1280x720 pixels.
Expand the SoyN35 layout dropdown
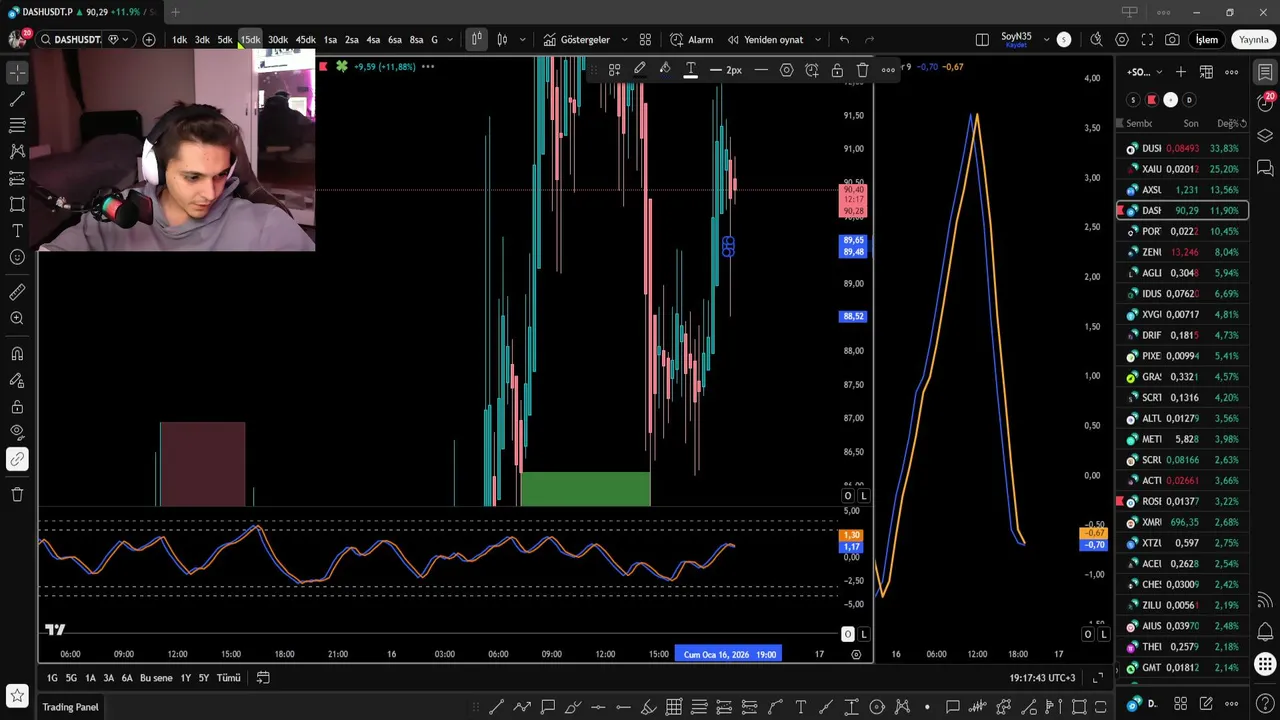1046,40
